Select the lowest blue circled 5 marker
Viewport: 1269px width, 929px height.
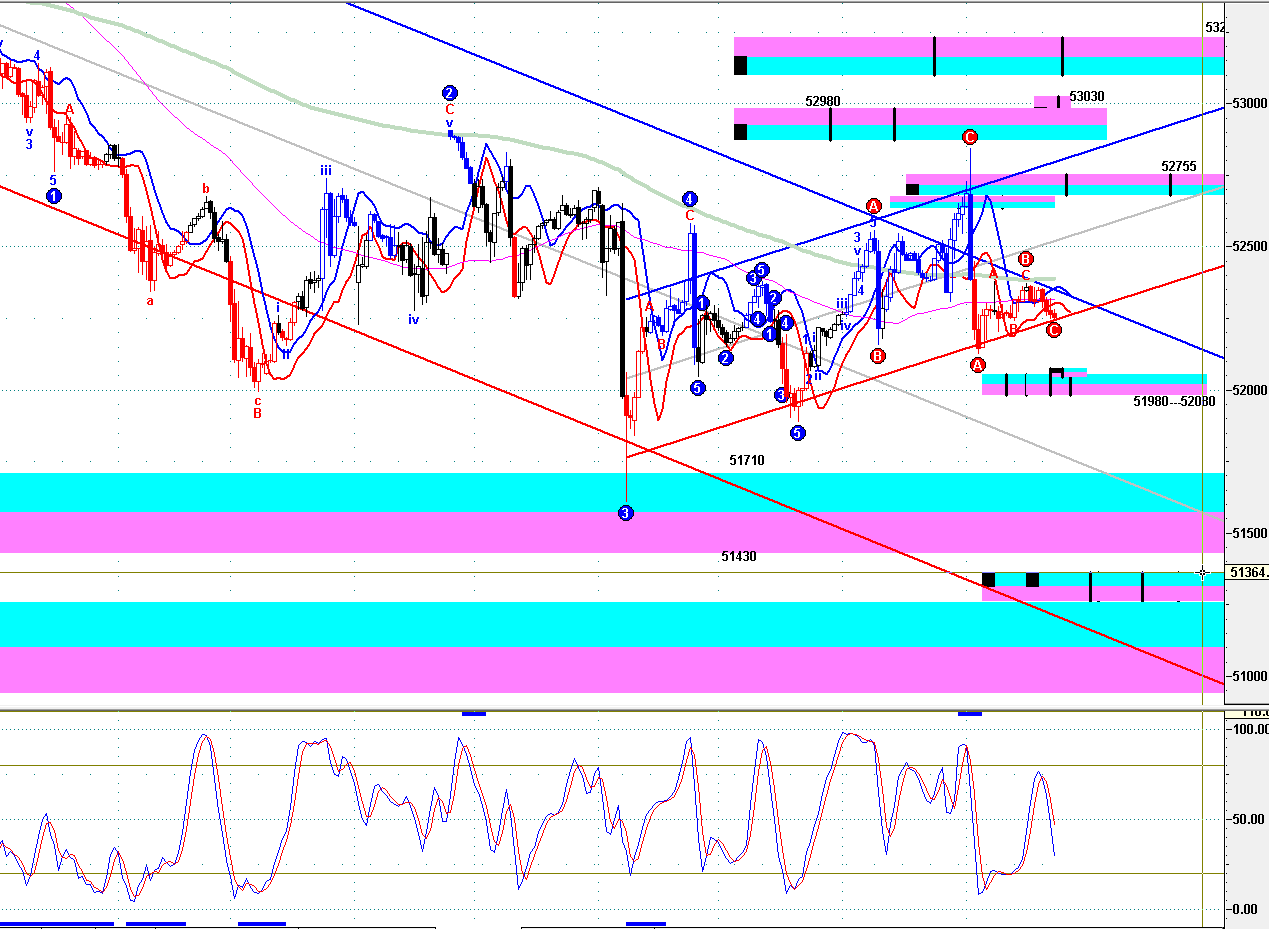tap(797, 433)
